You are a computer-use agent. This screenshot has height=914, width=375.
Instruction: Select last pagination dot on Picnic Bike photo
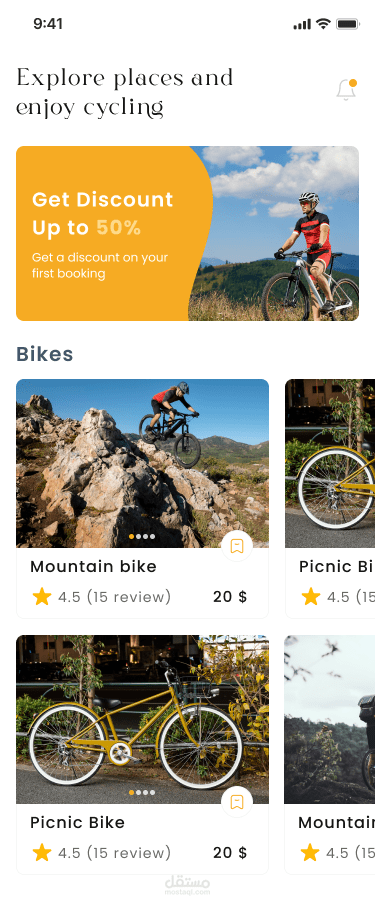[x=153, y=792]
